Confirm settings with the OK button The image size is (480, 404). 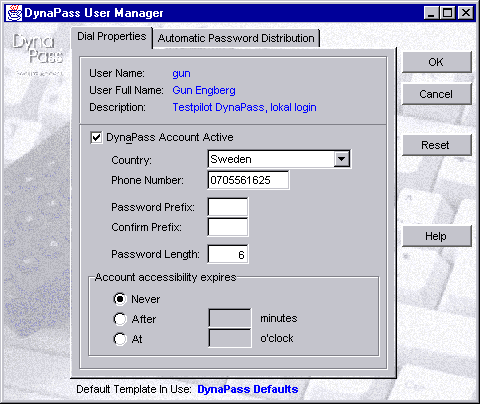(436, 62)
